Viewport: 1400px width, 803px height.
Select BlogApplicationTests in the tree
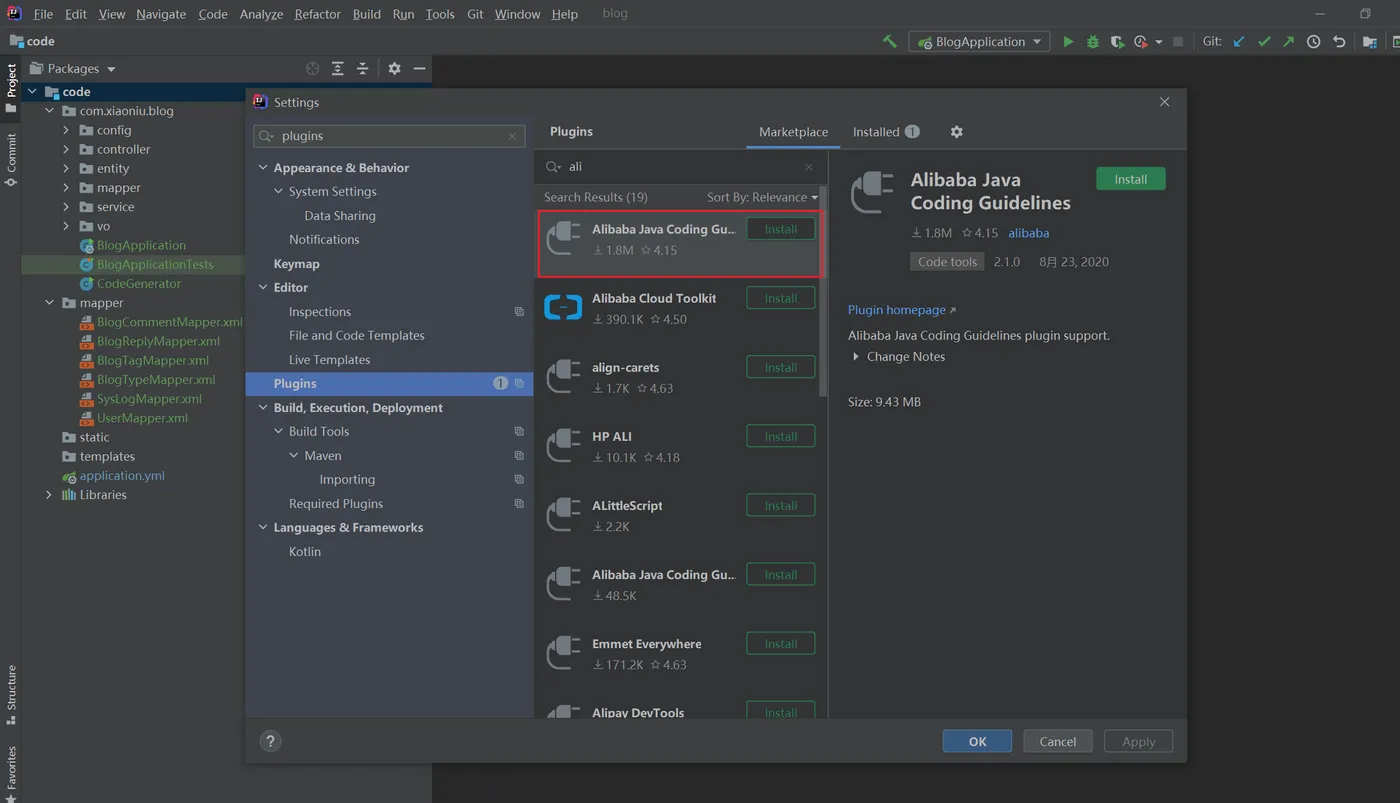click(155, 265)
